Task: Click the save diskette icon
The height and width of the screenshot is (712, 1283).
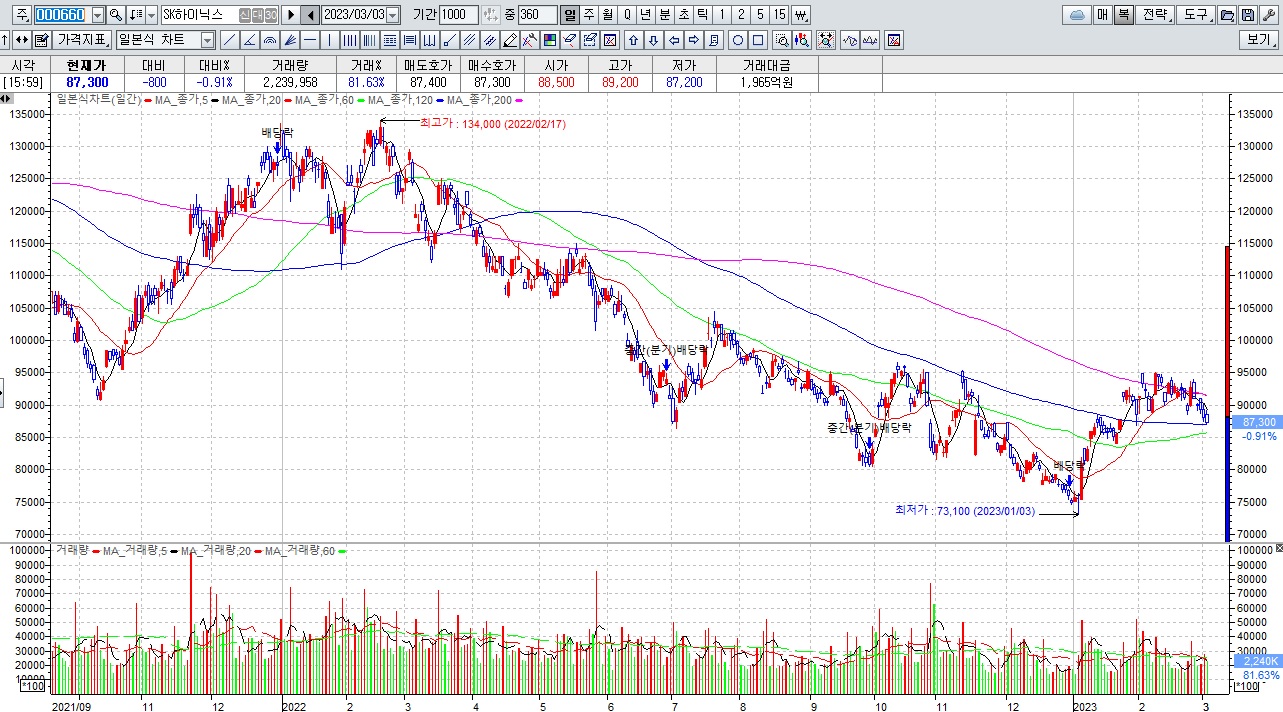Action: click(1248, 15)
